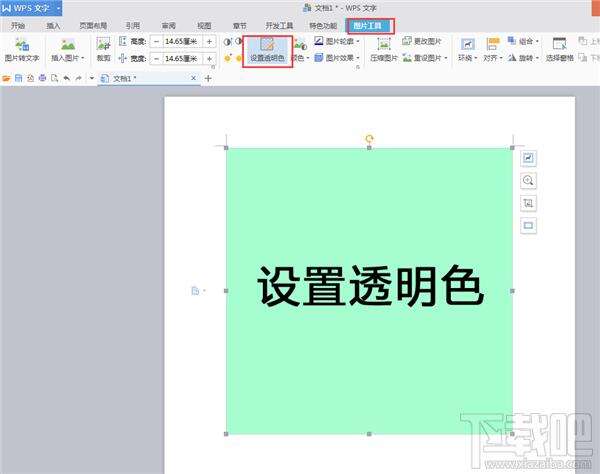Click the 高度 height input field

point(183,41)
